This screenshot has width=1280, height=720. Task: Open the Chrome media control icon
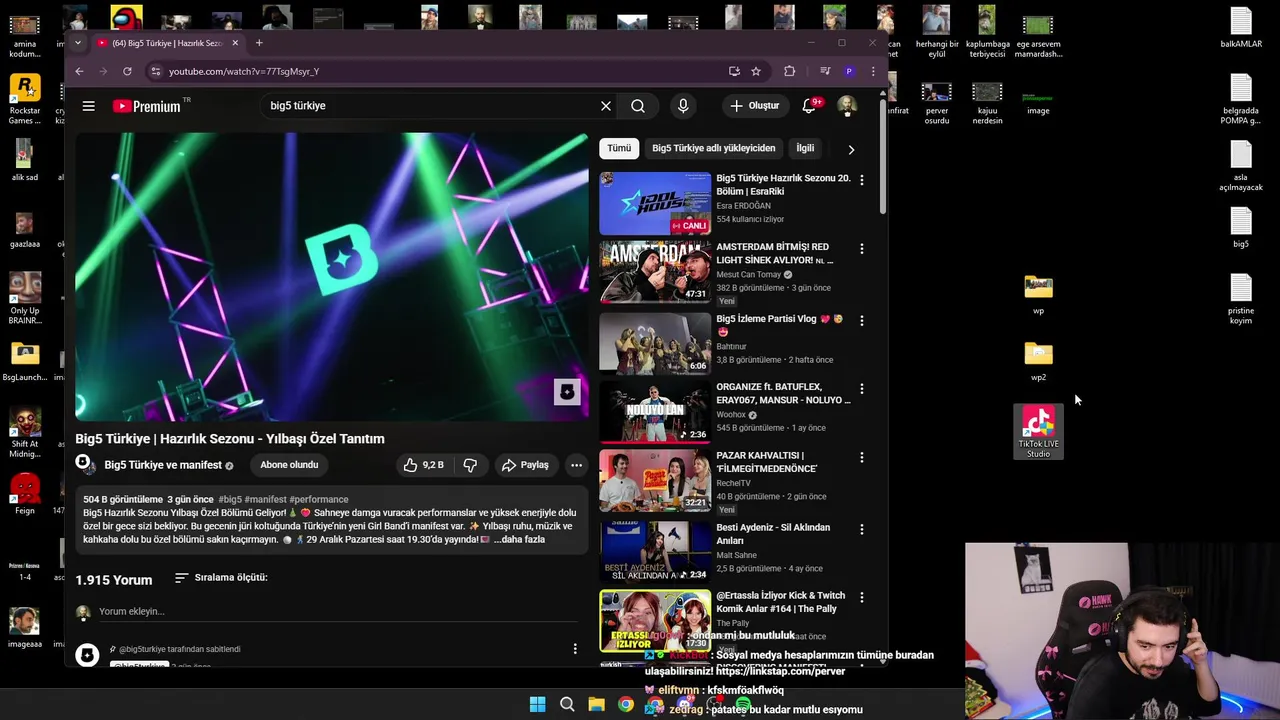[825, 71]
